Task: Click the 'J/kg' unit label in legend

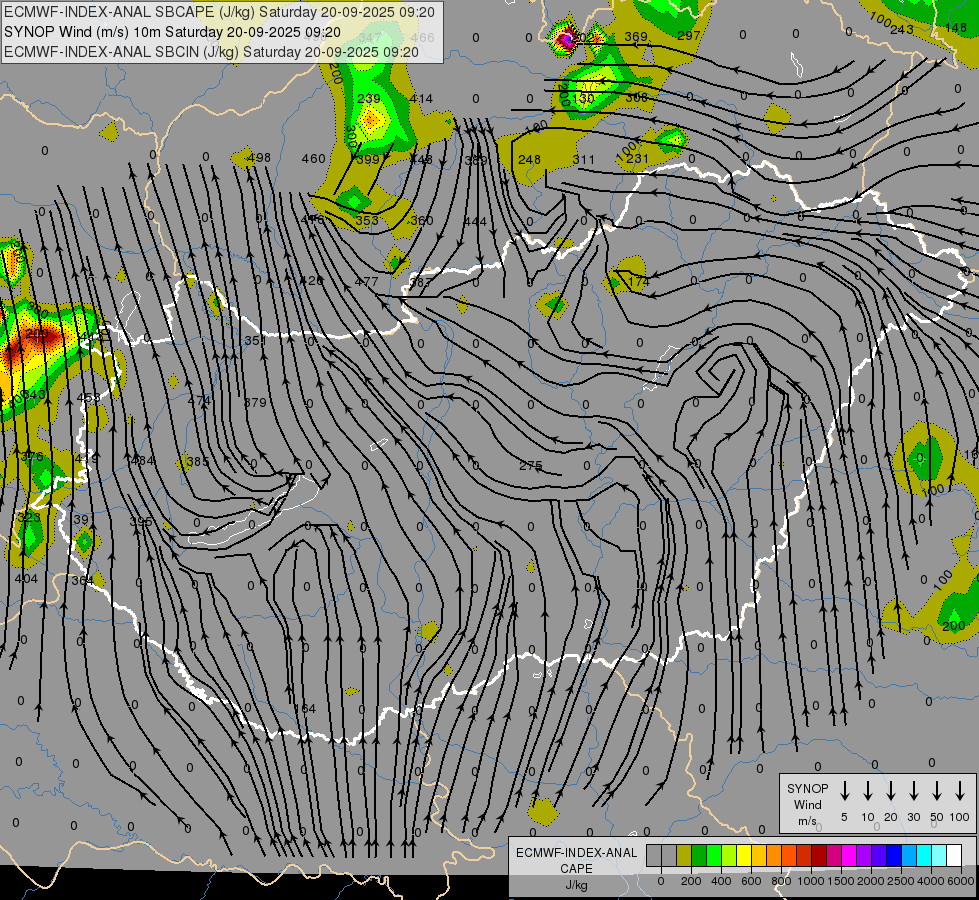Action: click(576, 885)
